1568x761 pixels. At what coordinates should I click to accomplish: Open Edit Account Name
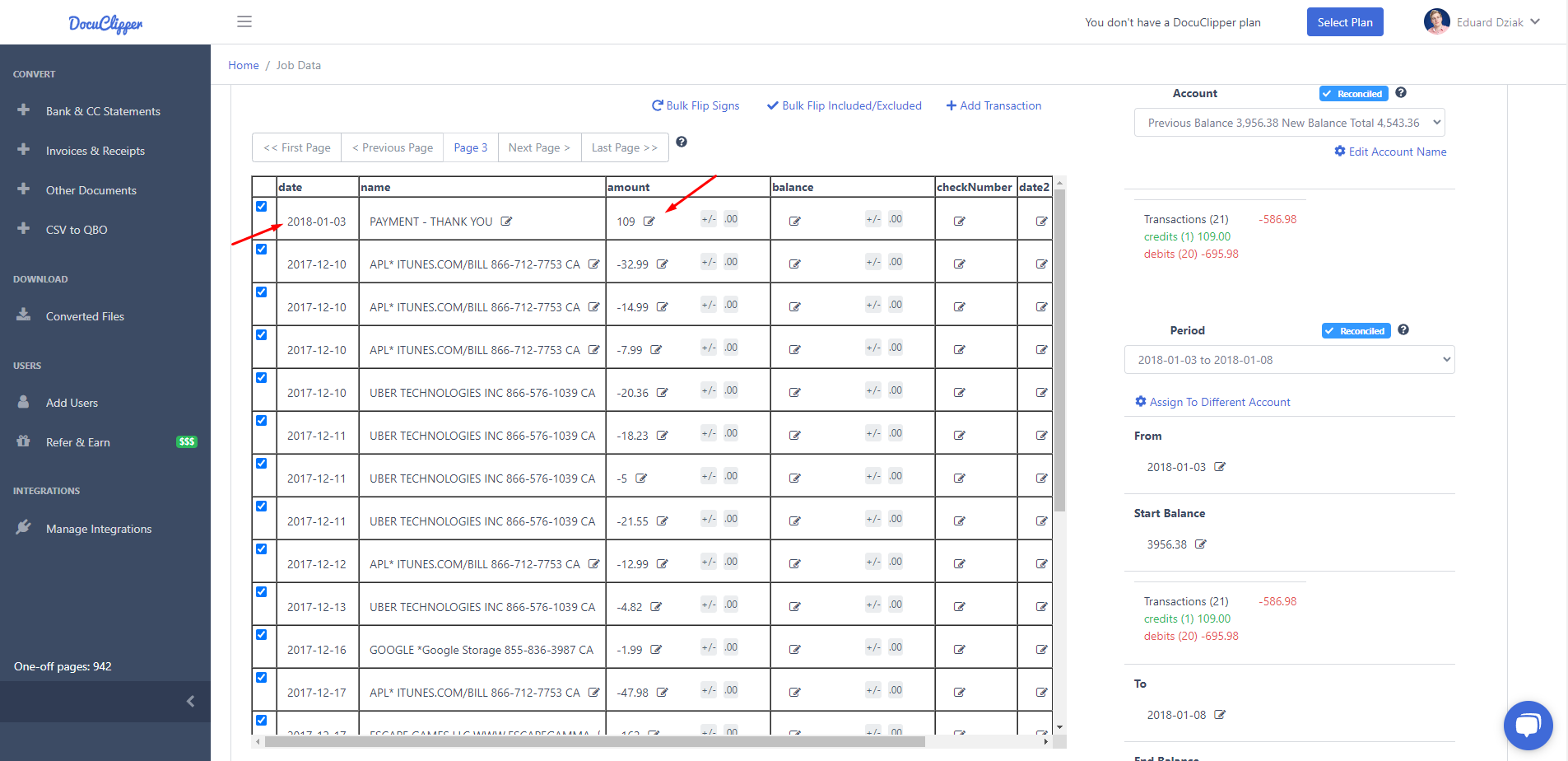(1390, 152)
